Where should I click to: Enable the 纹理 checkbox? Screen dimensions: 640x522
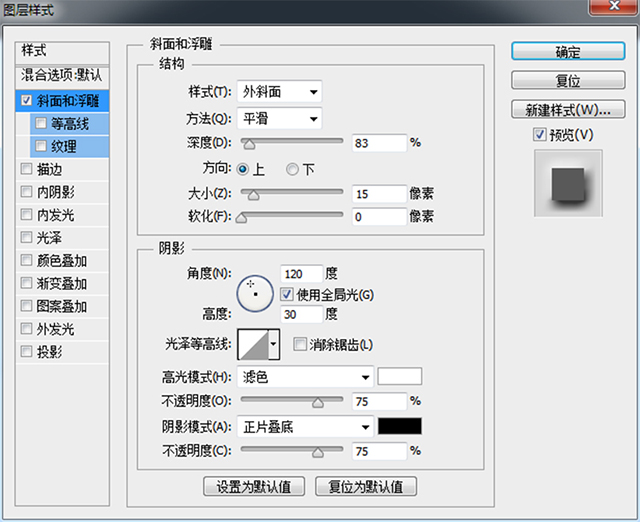(x=41, y=146)
